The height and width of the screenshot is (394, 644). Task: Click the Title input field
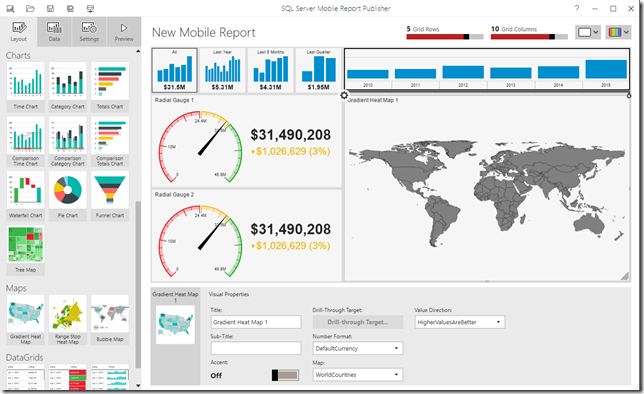pos(255,322)
